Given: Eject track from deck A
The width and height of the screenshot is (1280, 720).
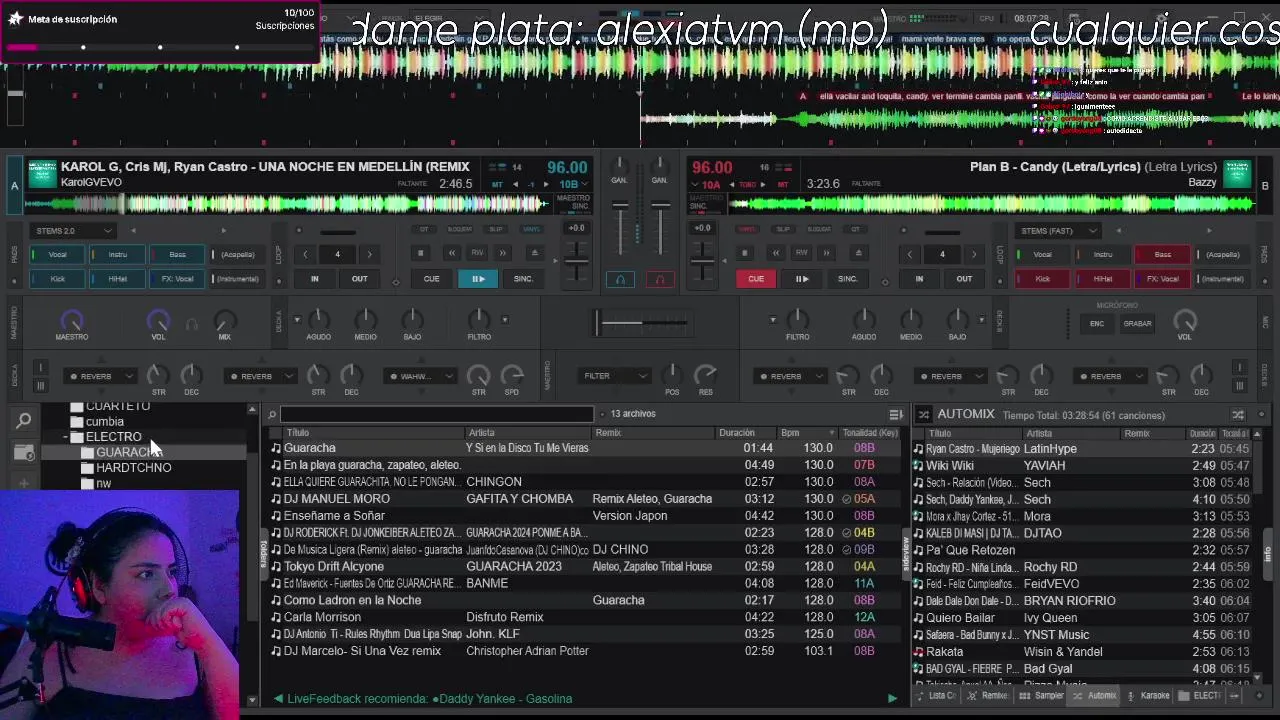Looking at the screenshot, I should coord(534,253).
